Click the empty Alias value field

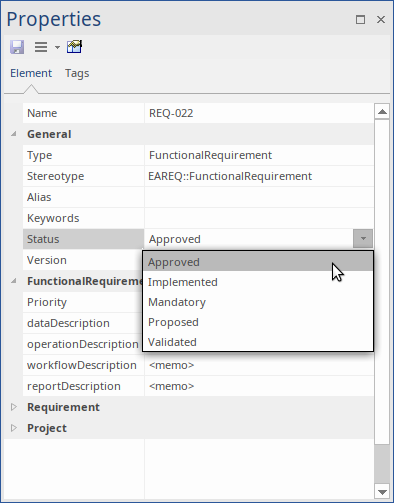tap(259, 197)
